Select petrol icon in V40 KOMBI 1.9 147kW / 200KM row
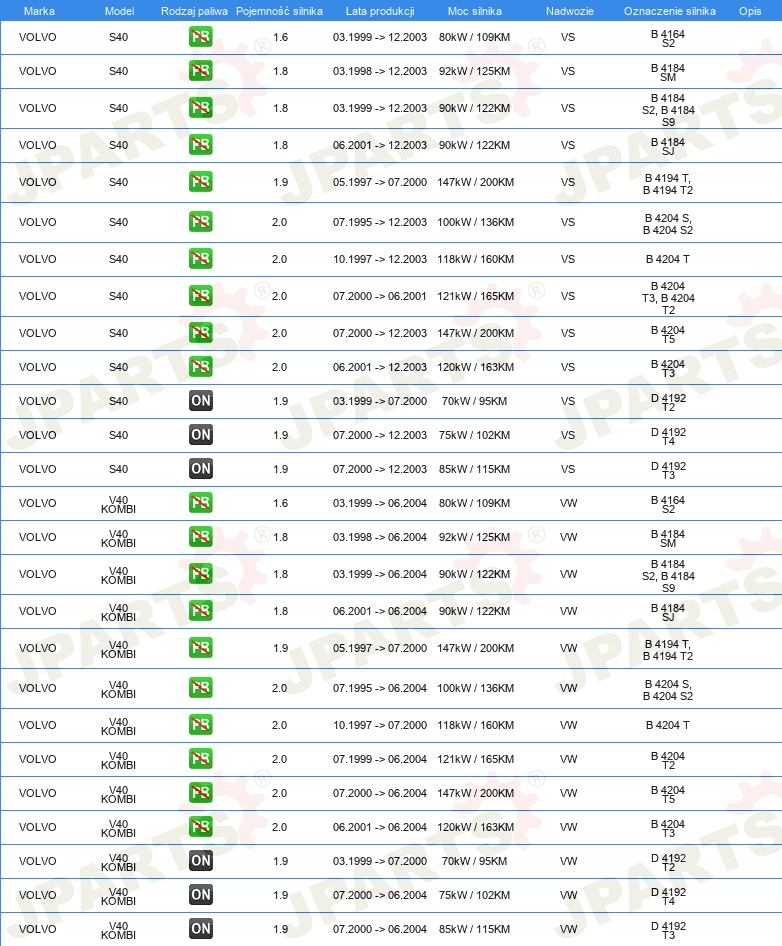The height and width of the screenshot is (946, 782). coord(200,648)
